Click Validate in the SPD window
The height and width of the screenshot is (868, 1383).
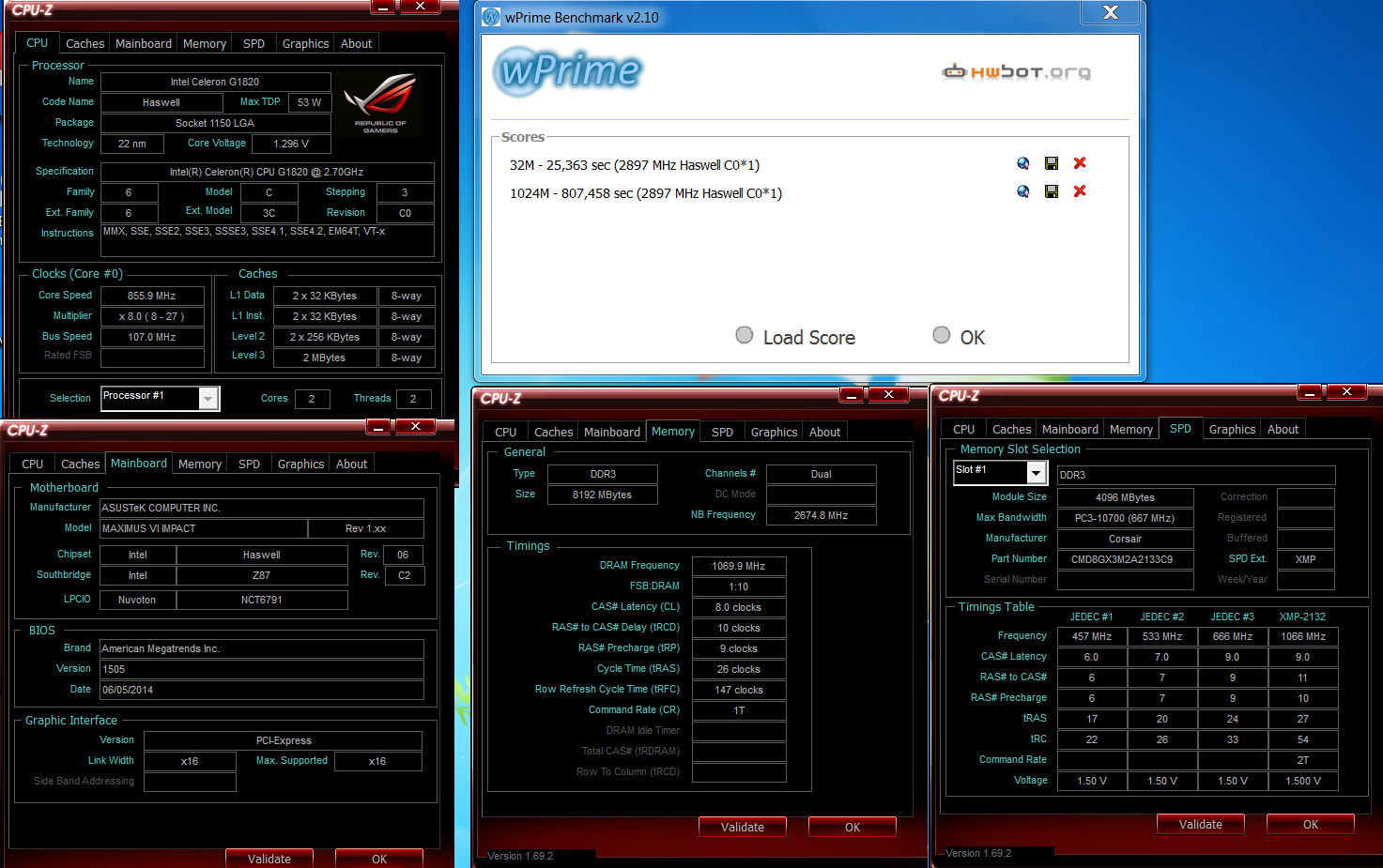(x=1201, y=825)
